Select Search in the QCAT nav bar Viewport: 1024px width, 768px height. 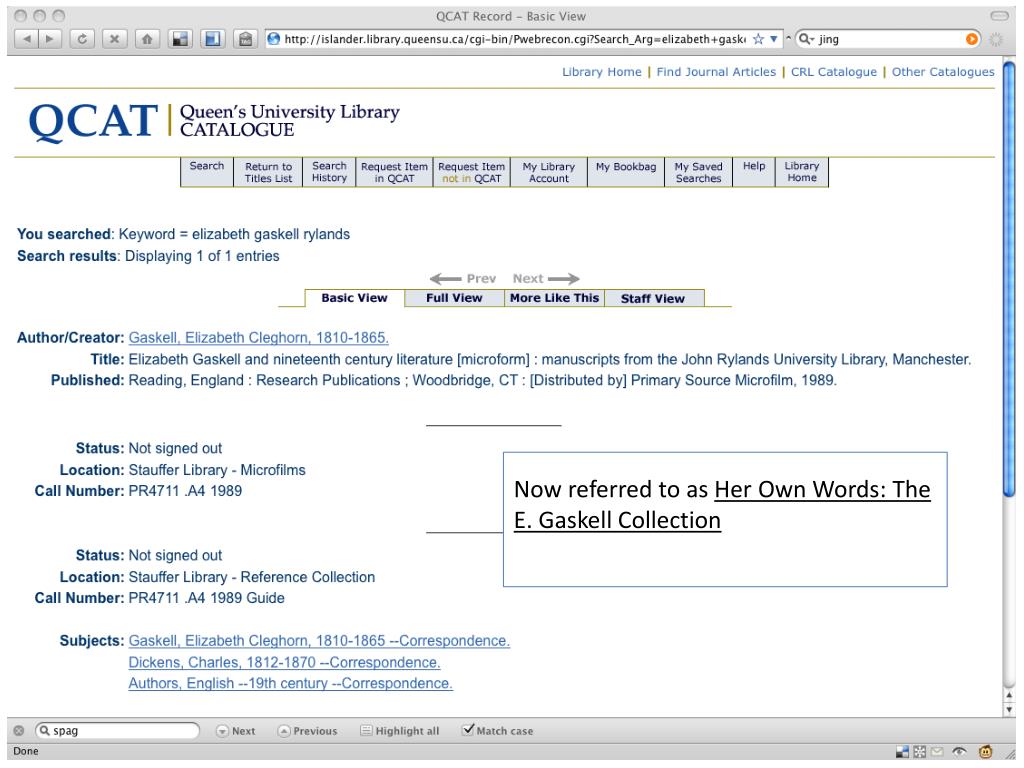click(206, 172)
